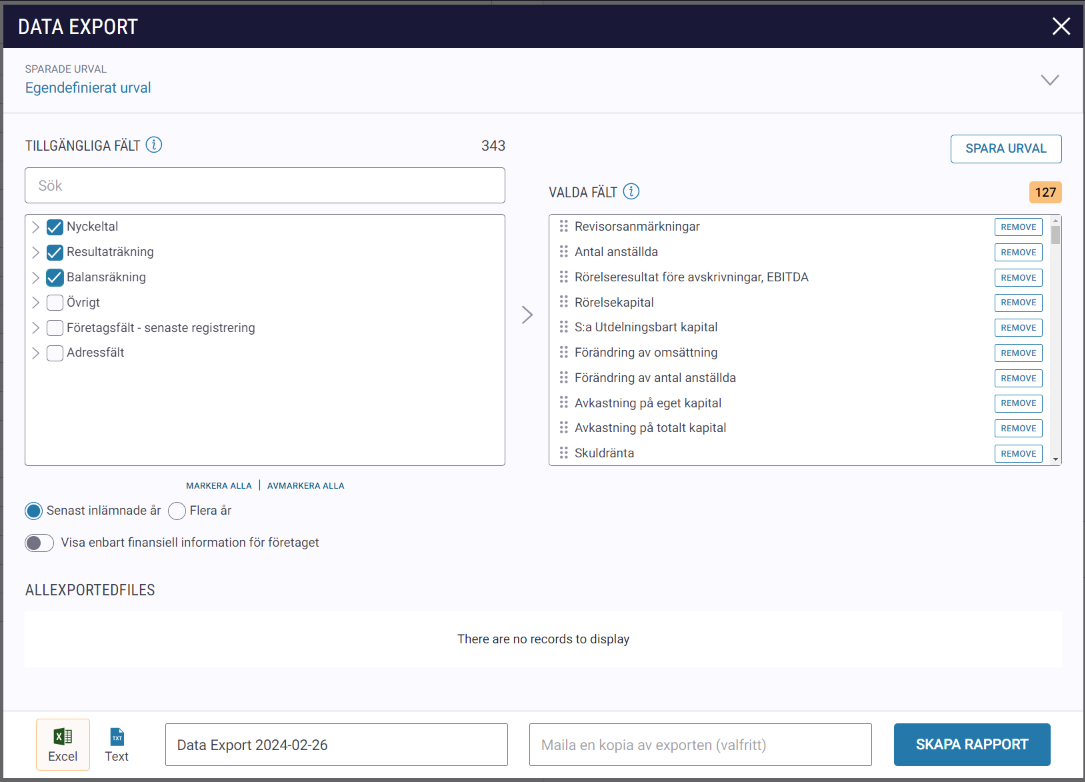1085x782 pixels.
Task: Click the drag handle for Rörelsekapital
Action: pos(564,302)
